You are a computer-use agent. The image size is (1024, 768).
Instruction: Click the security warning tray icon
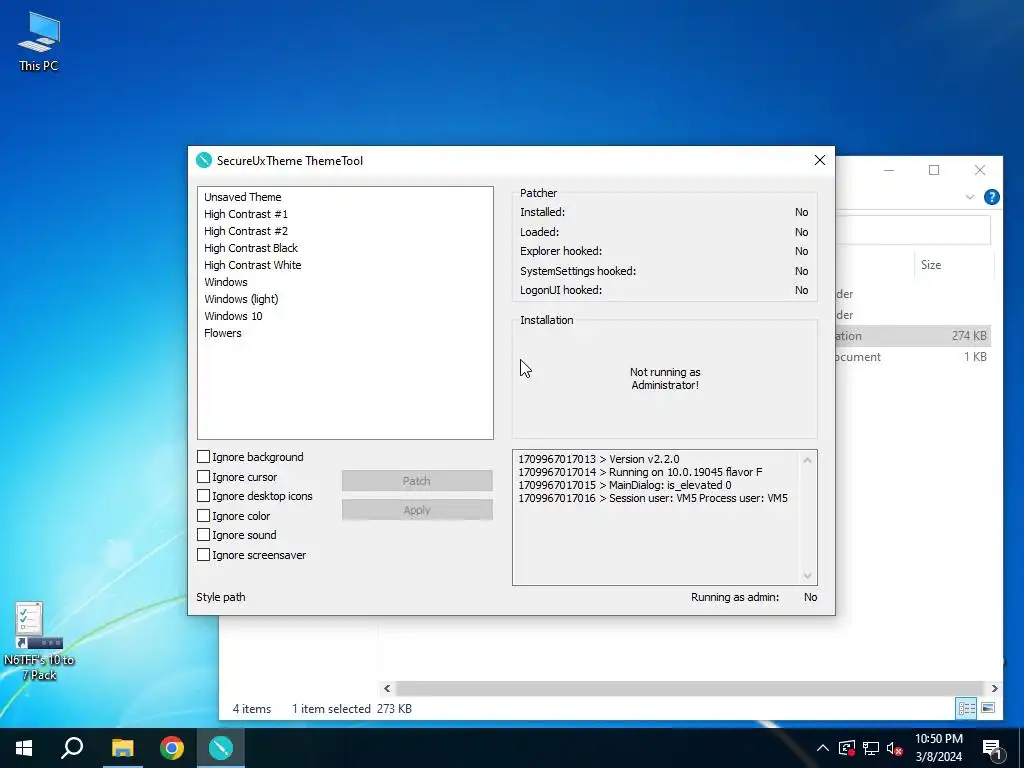click(x=847, y=748)
